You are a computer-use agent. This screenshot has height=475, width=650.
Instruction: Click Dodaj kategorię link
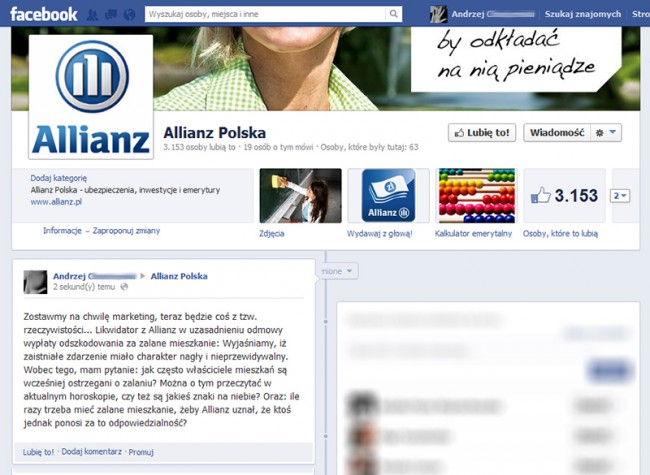point(58,178)
